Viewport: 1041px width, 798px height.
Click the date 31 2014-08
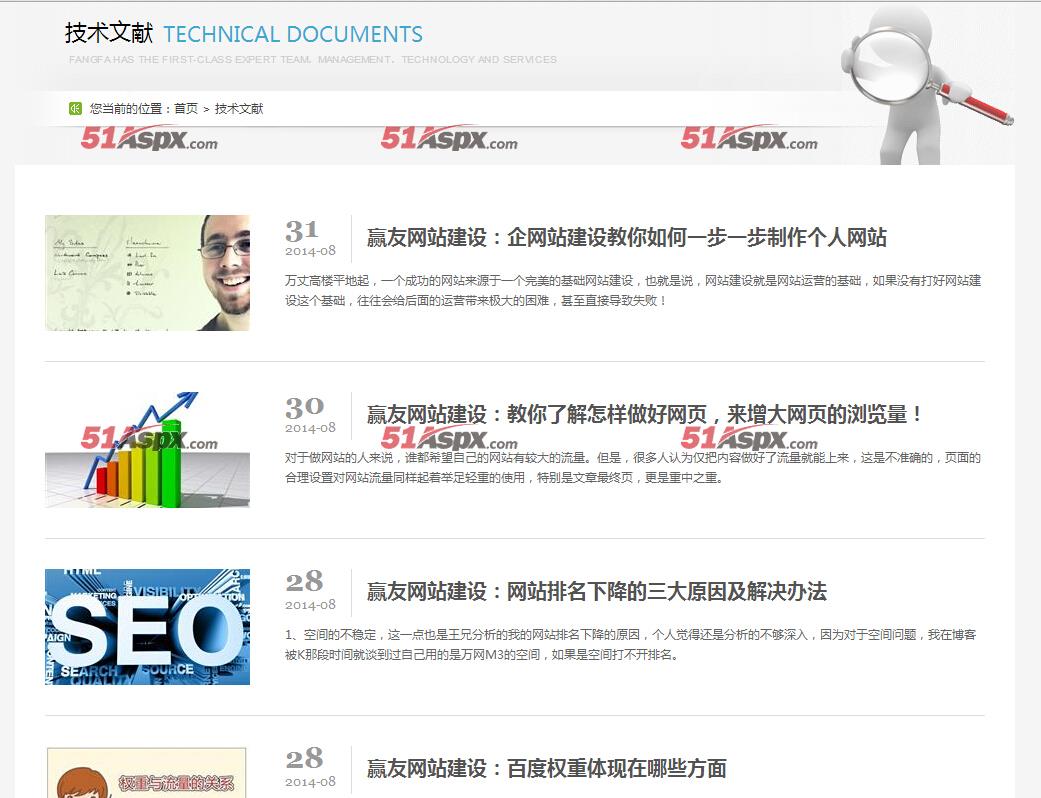point(310,238)
